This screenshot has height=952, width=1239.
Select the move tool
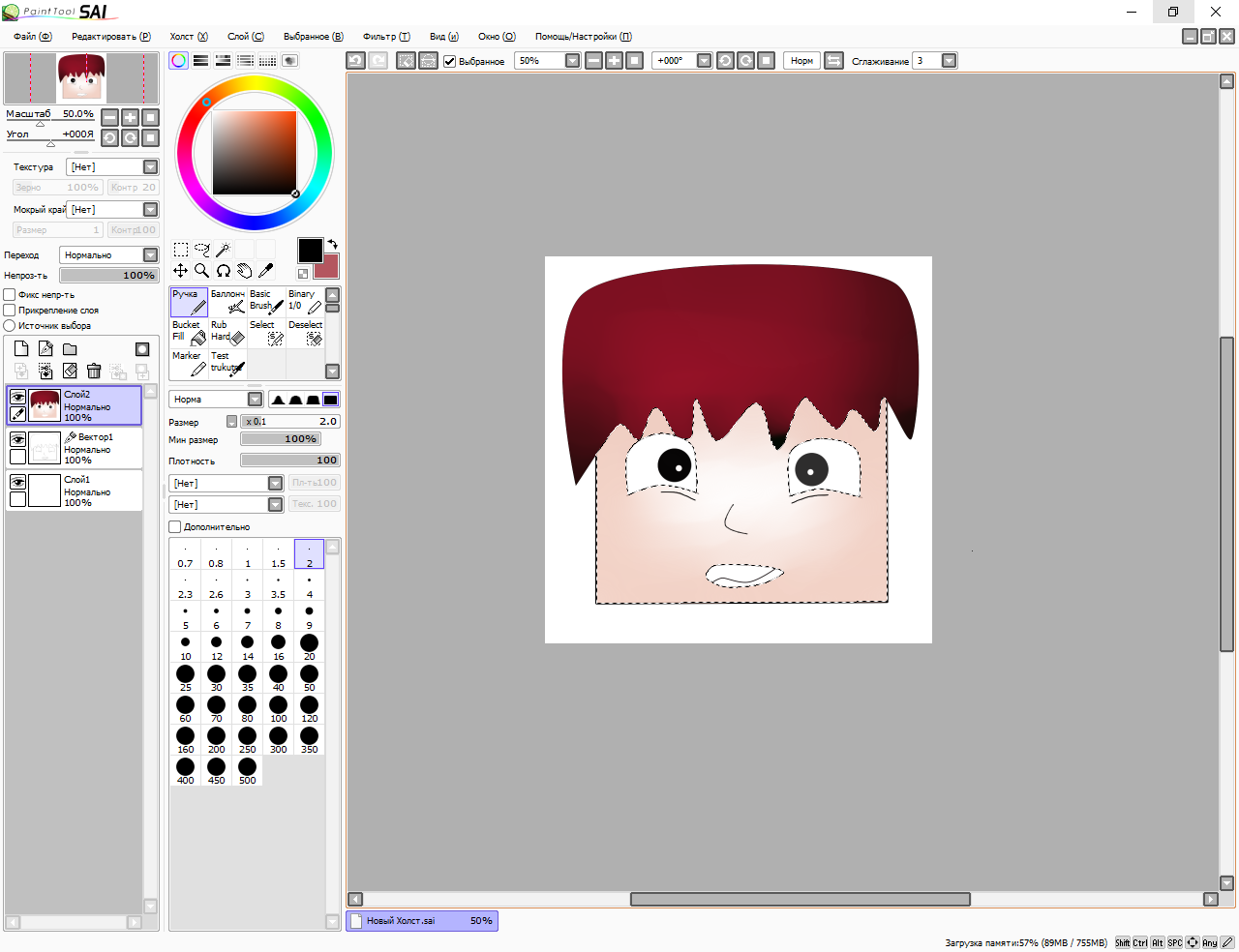(x=181, y=271)
